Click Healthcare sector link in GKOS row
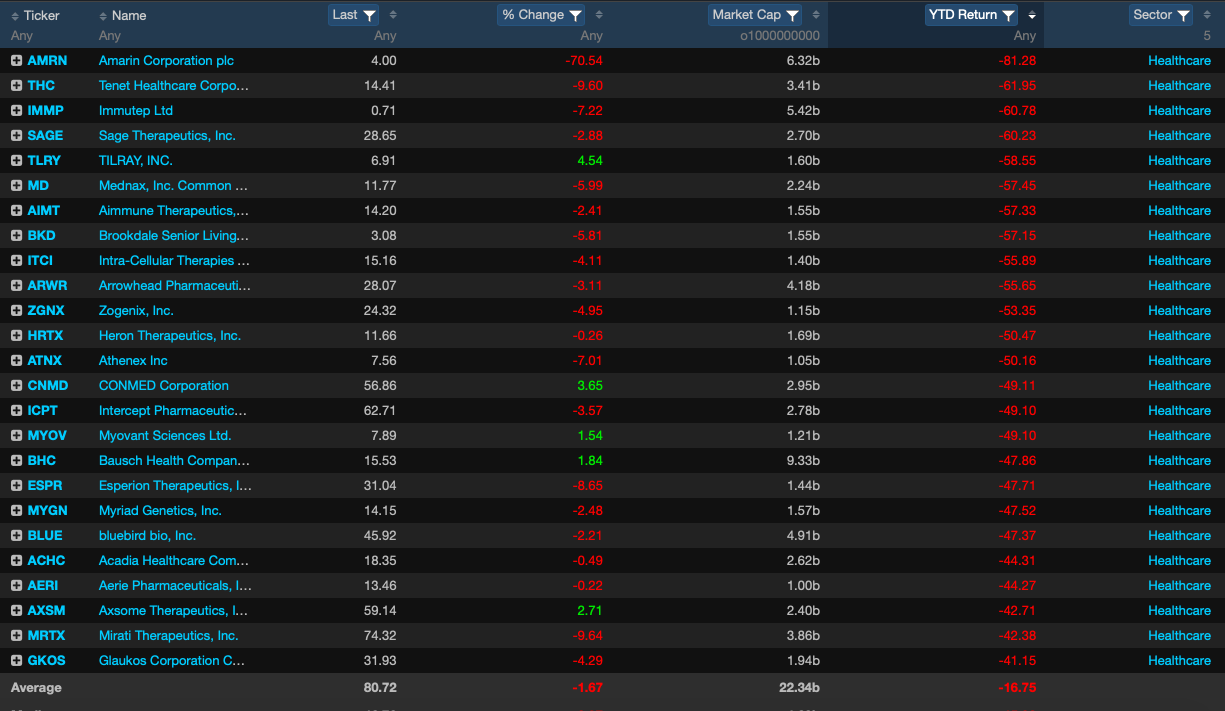Viewport: 1225px width, 711px height. point(1179,661)
